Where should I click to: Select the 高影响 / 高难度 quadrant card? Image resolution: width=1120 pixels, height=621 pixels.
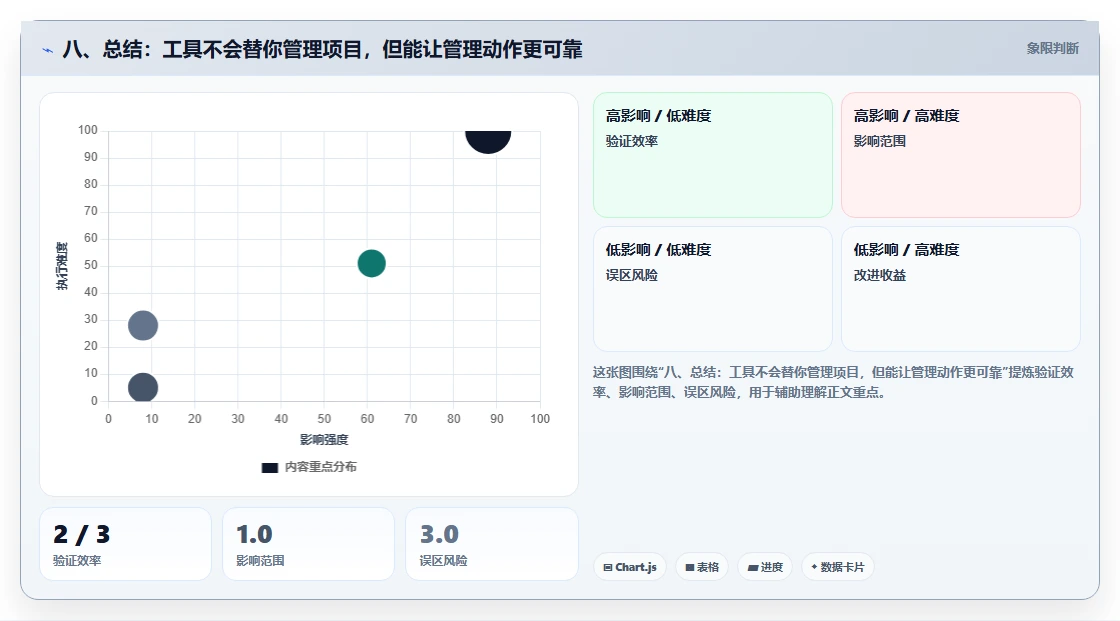pos(961,155)
